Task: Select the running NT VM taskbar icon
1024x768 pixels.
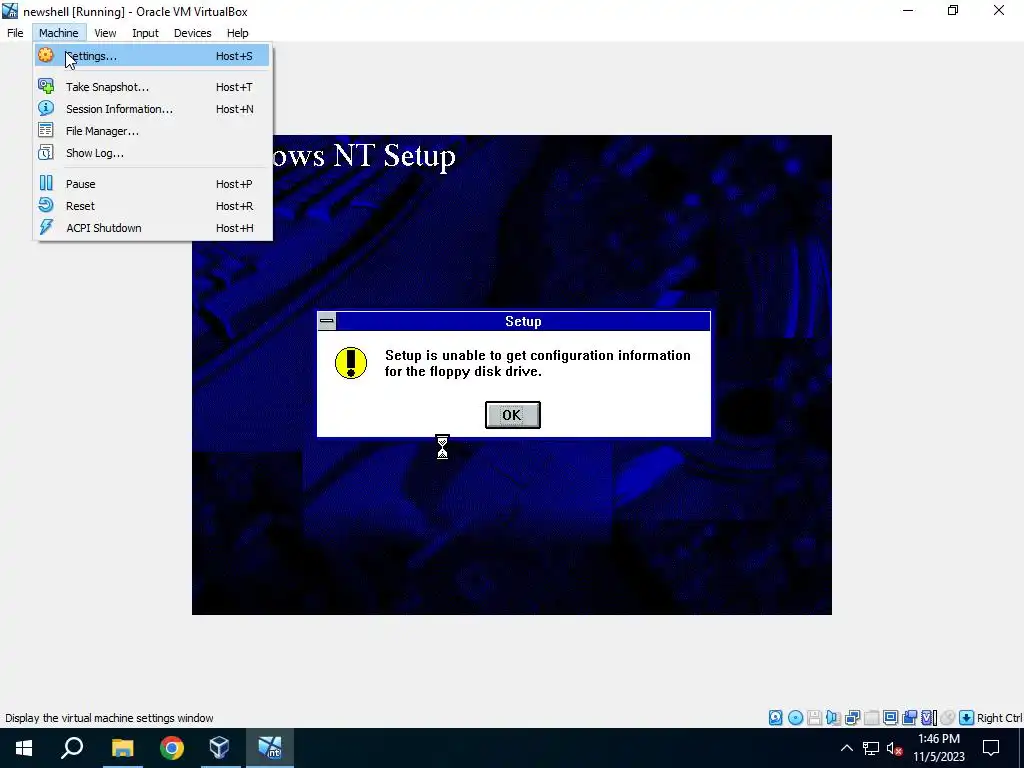Action: 270,748
